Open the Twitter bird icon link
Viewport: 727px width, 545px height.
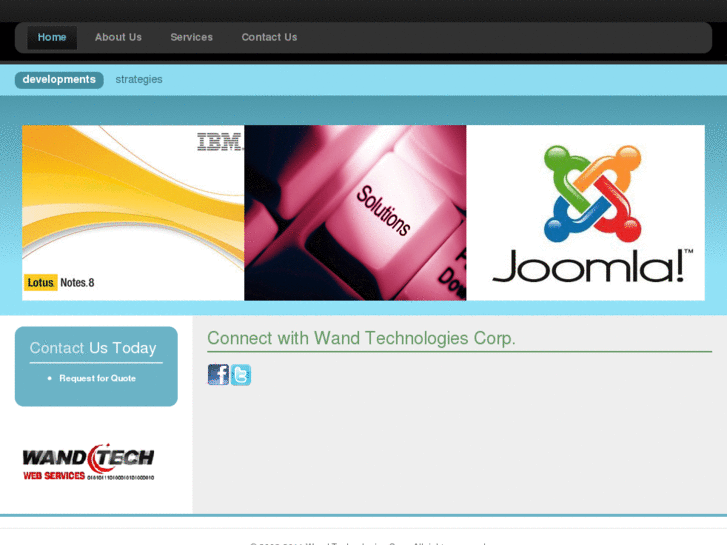click(x=241, y=375)
